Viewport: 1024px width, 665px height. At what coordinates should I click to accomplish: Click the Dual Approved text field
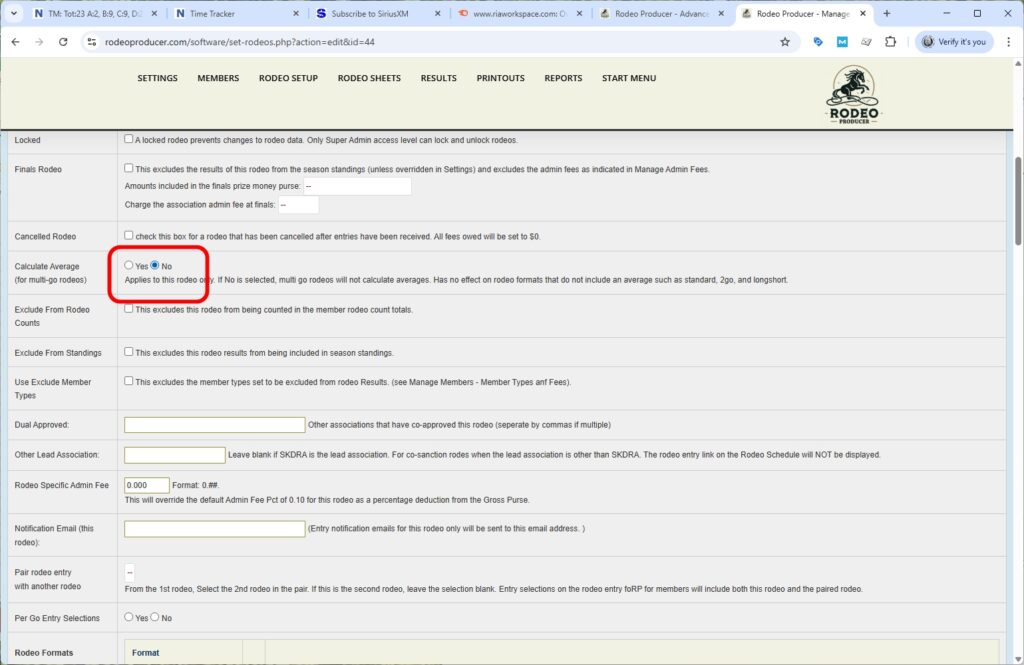tap(214, 425)
